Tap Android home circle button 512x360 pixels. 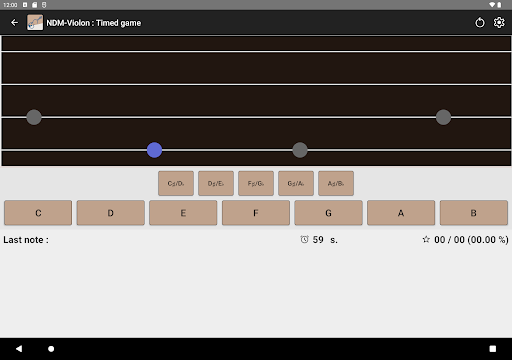51,349
